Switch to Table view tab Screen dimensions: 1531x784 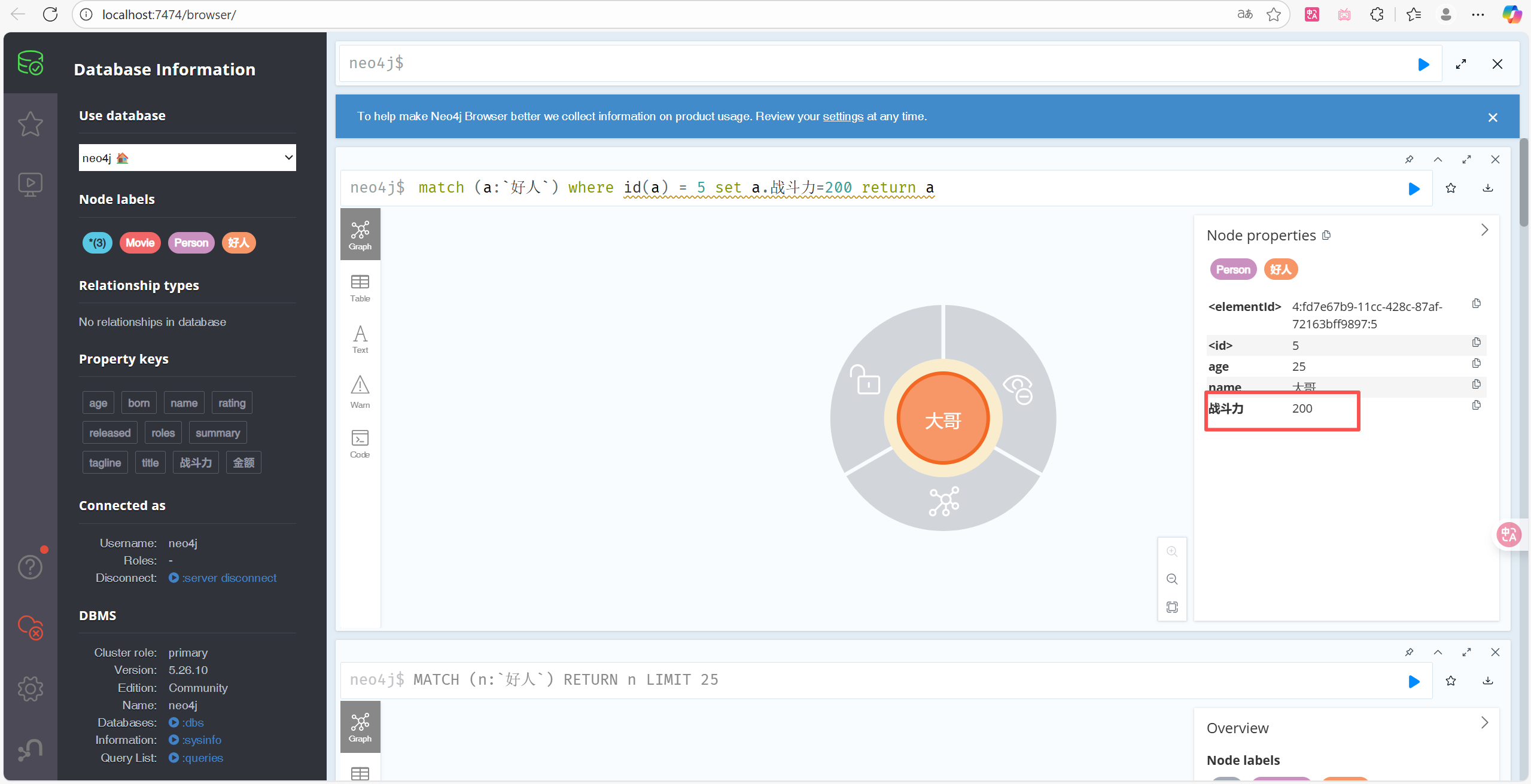point(360,288)
